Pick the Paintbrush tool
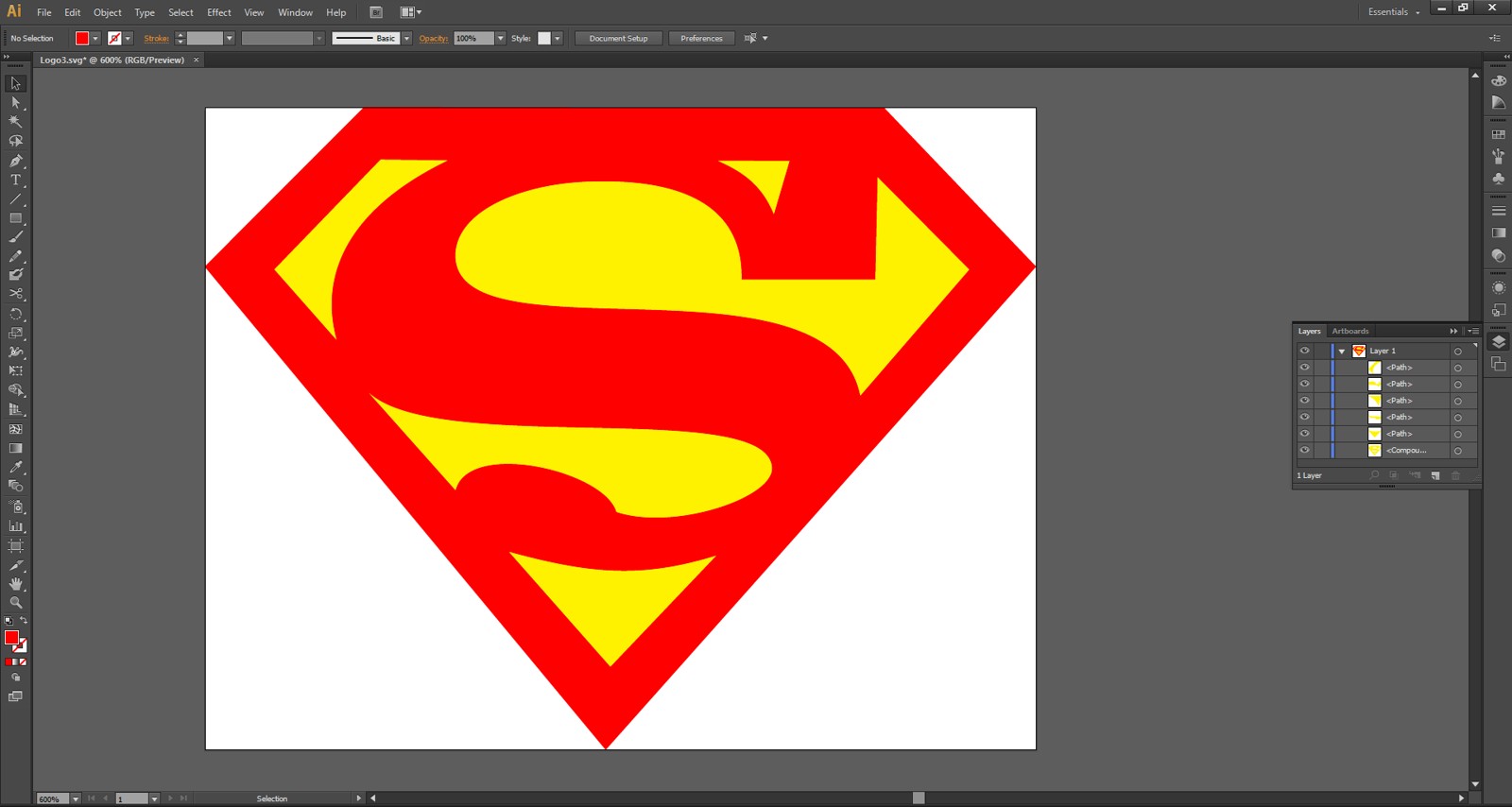The image size is (1512, 807). pyautogui.click(x=15, y=237)
